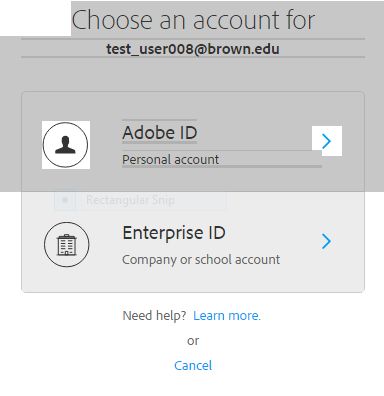Viewport: 384px width, 396px height.
Task: Open Adobe ID using its blue chevron
Action: tap(327, 141)
